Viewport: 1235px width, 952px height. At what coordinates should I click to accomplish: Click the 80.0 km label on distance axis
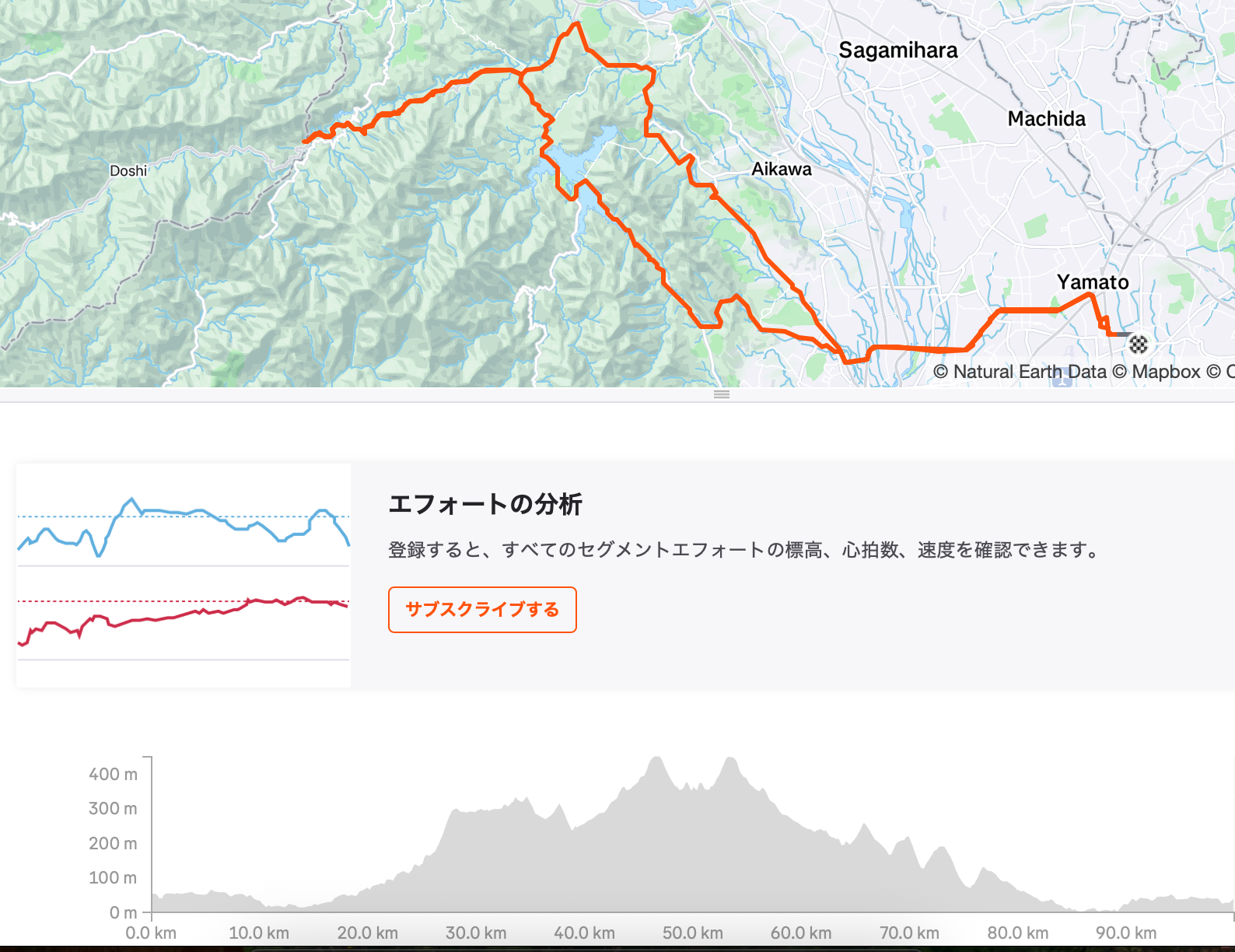point(1017,933)
